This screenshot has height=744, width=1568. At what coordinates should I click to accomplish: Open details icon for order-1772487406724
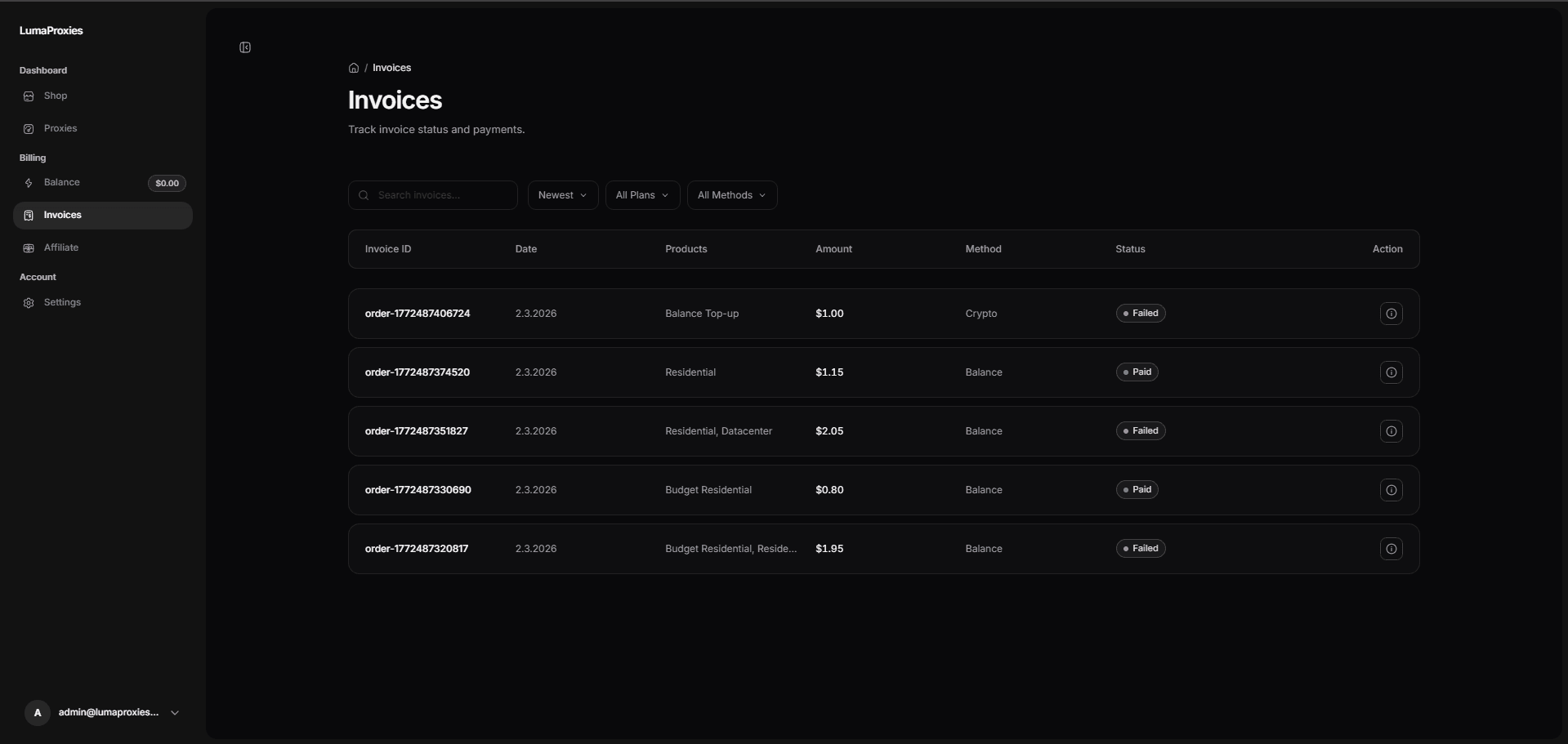(1391, 314)
